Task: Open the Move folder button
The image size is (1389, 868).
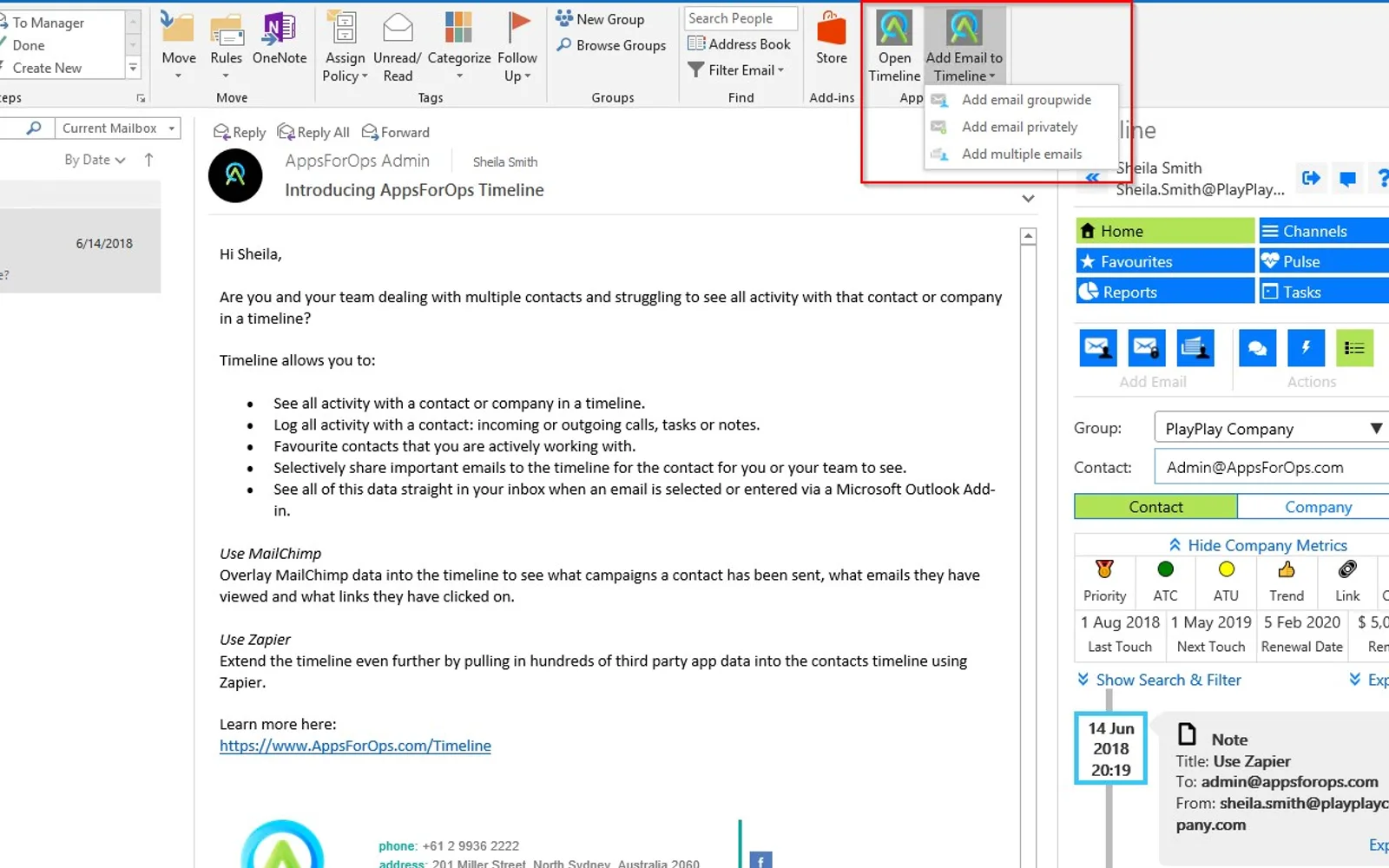Action: click(178, 47)
